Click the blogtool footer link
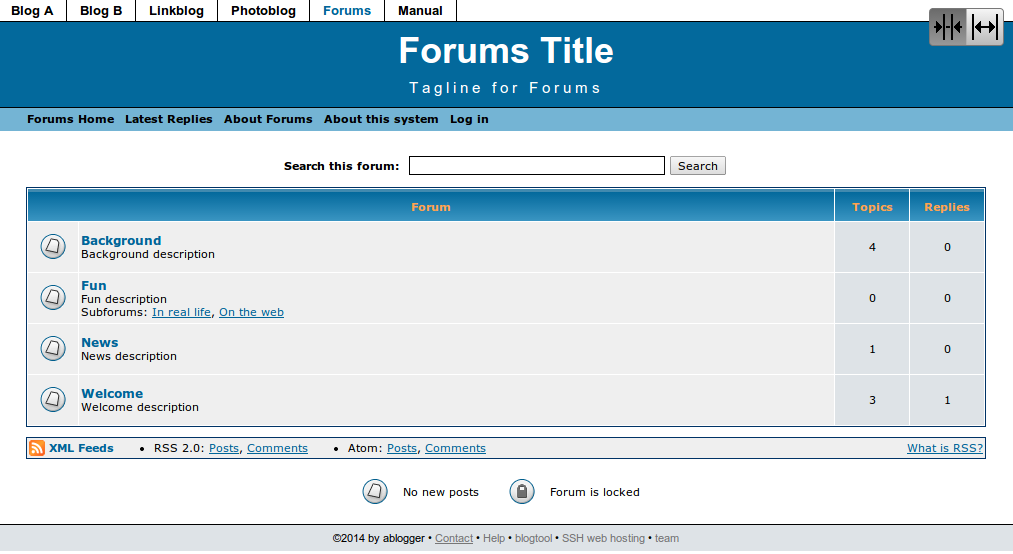The image size is (1013, 554). point(534,538)
